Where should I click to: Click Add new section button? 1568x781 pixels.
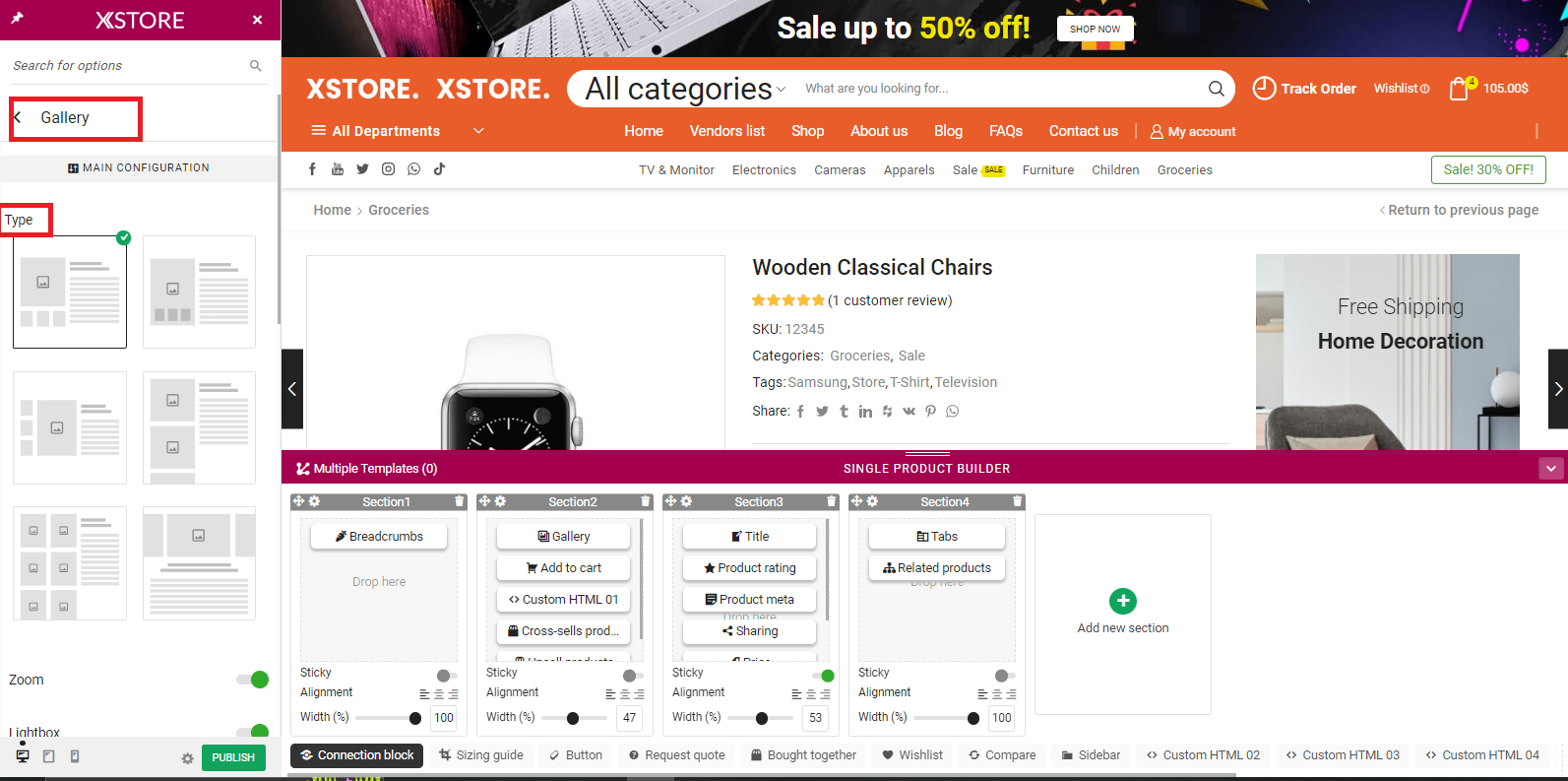tap(1123, 612)
